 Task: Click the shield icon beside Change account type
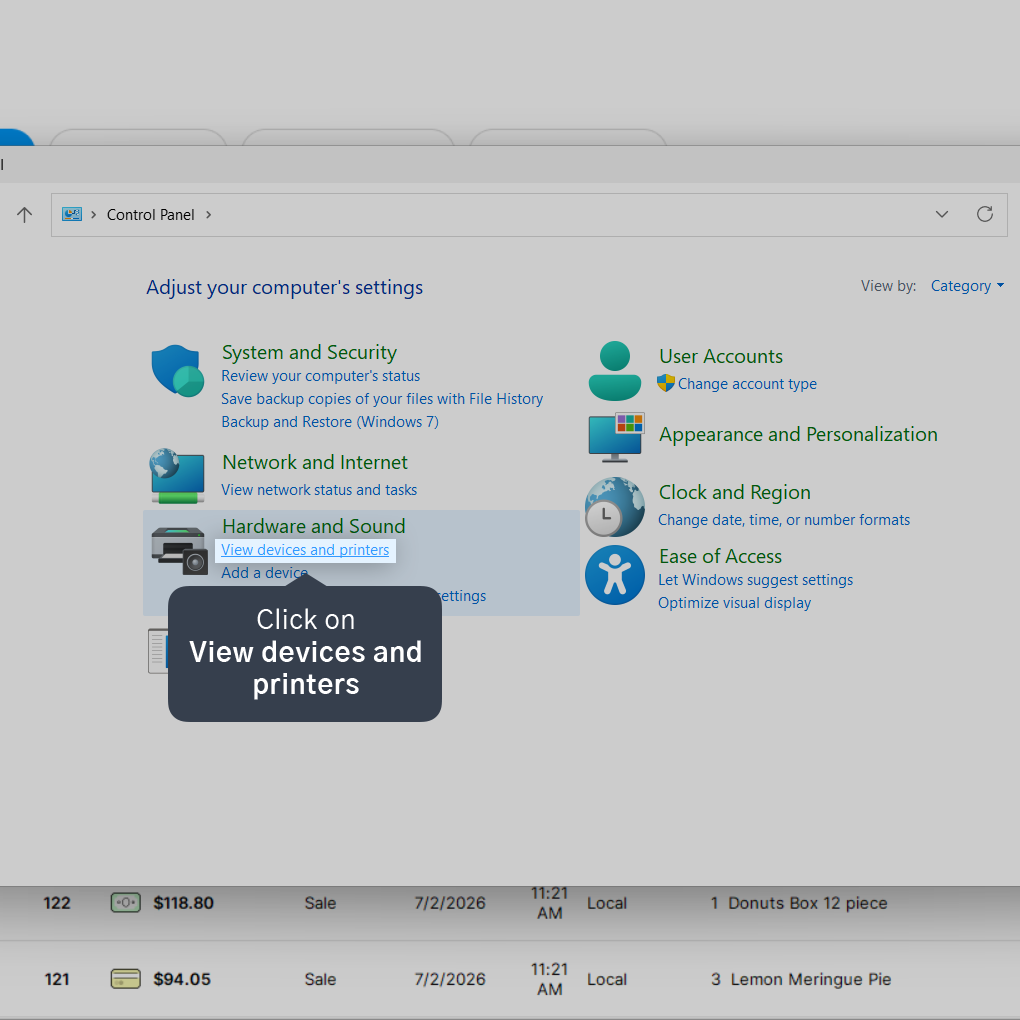665,383
